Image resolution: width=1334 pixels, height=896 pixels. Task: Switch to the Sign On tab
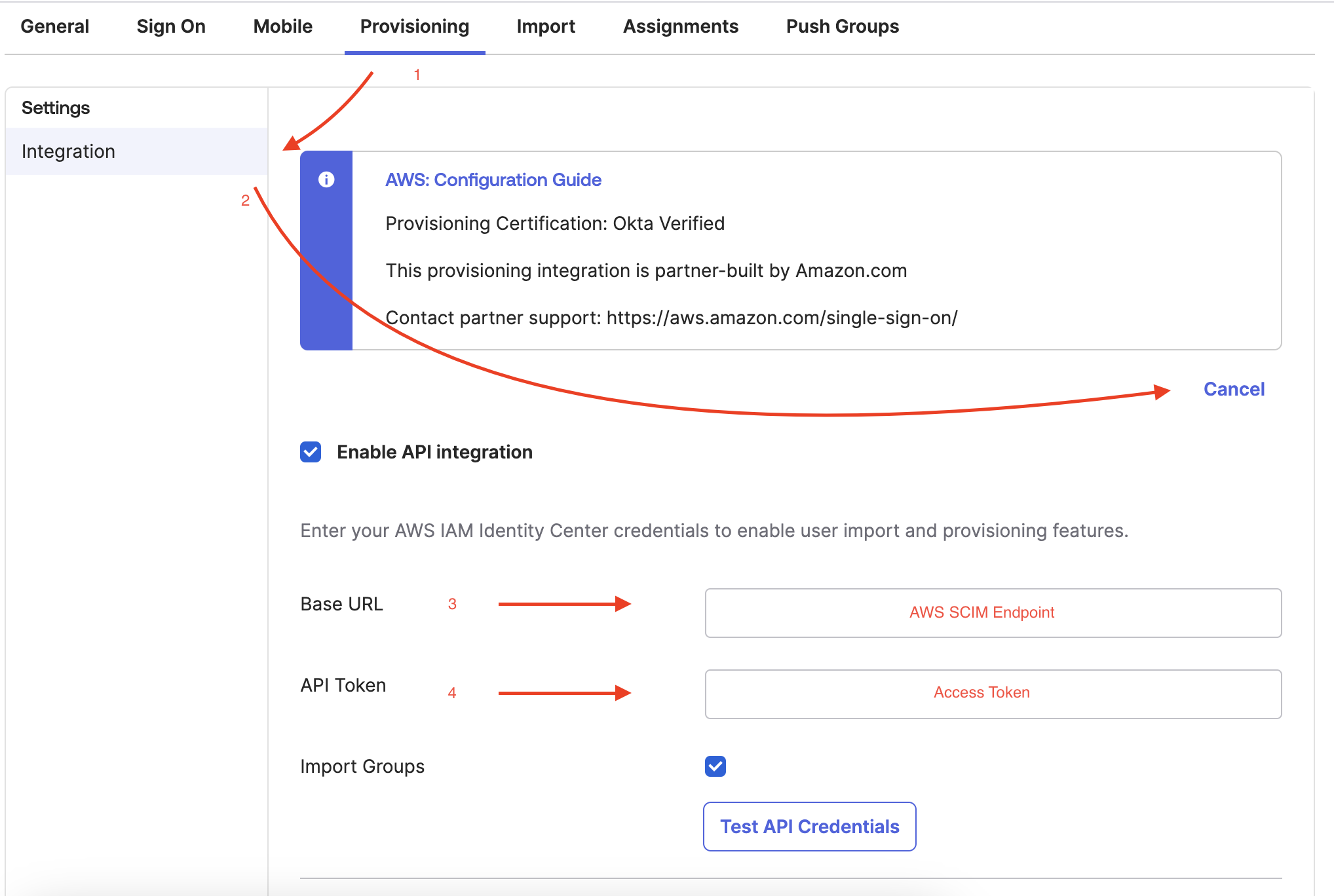click(x=171, y=26)
